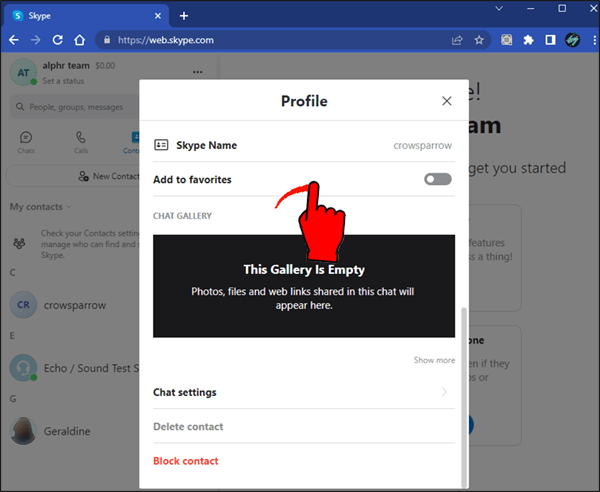Open Chrome three-dot menu
600x492 pixels.
(594, 40)
